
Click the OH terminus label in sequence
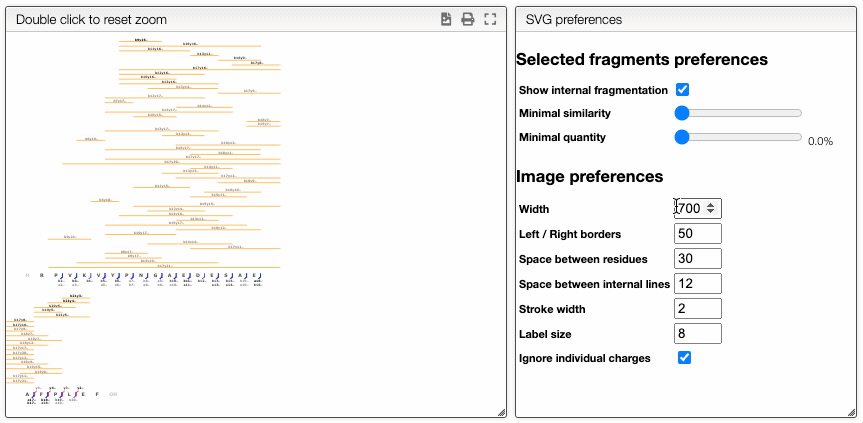click(x=113, y=394)
